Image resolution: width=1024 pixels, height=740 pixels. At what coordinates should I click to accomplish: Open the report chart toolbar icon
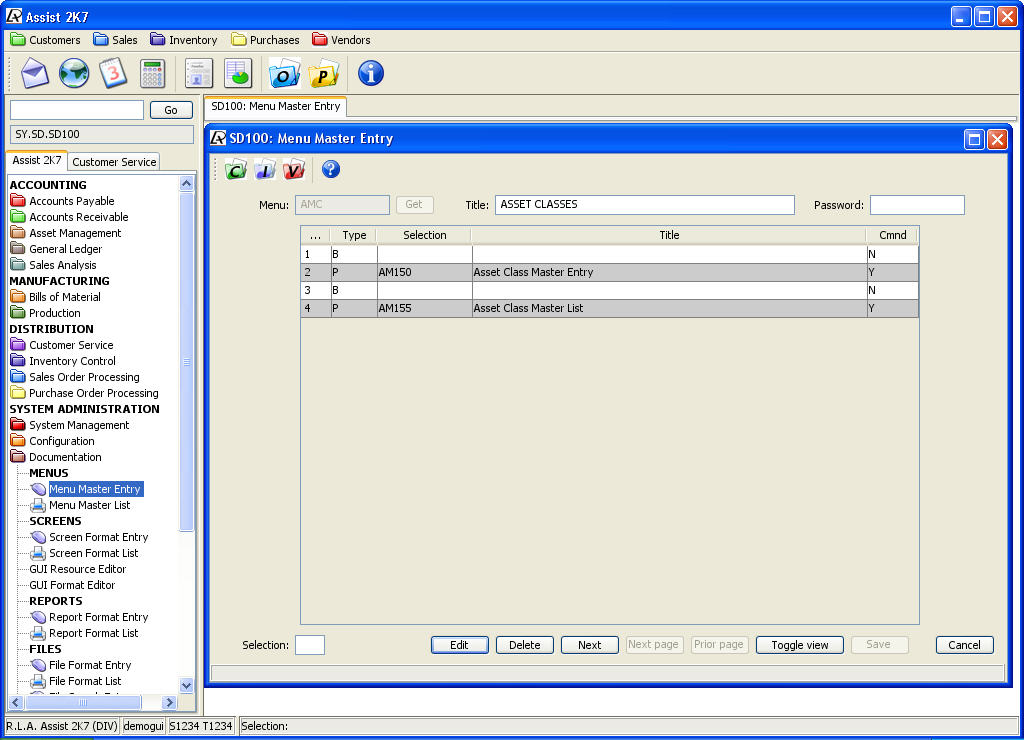point(238,73)
